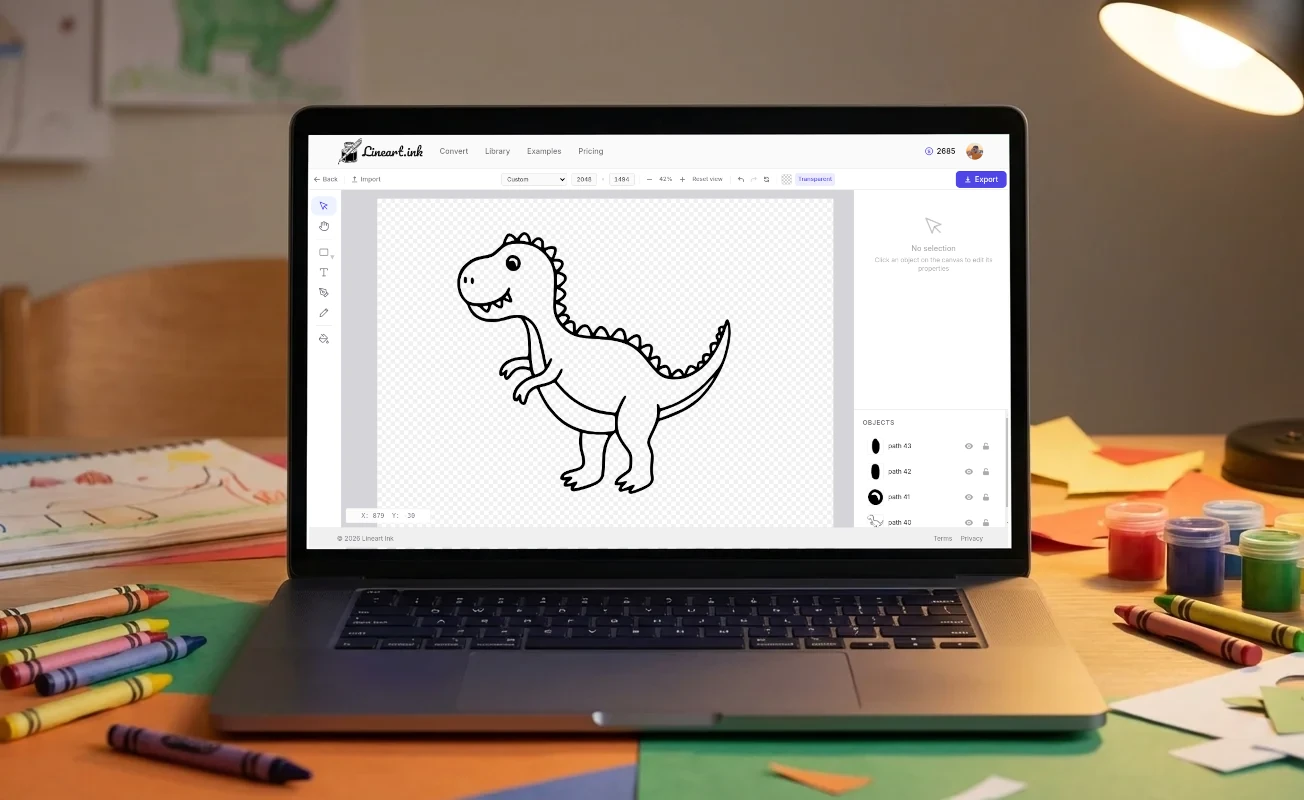Lock path 42 with padlock icon
Screen dimensions: 1304x800
986,471
